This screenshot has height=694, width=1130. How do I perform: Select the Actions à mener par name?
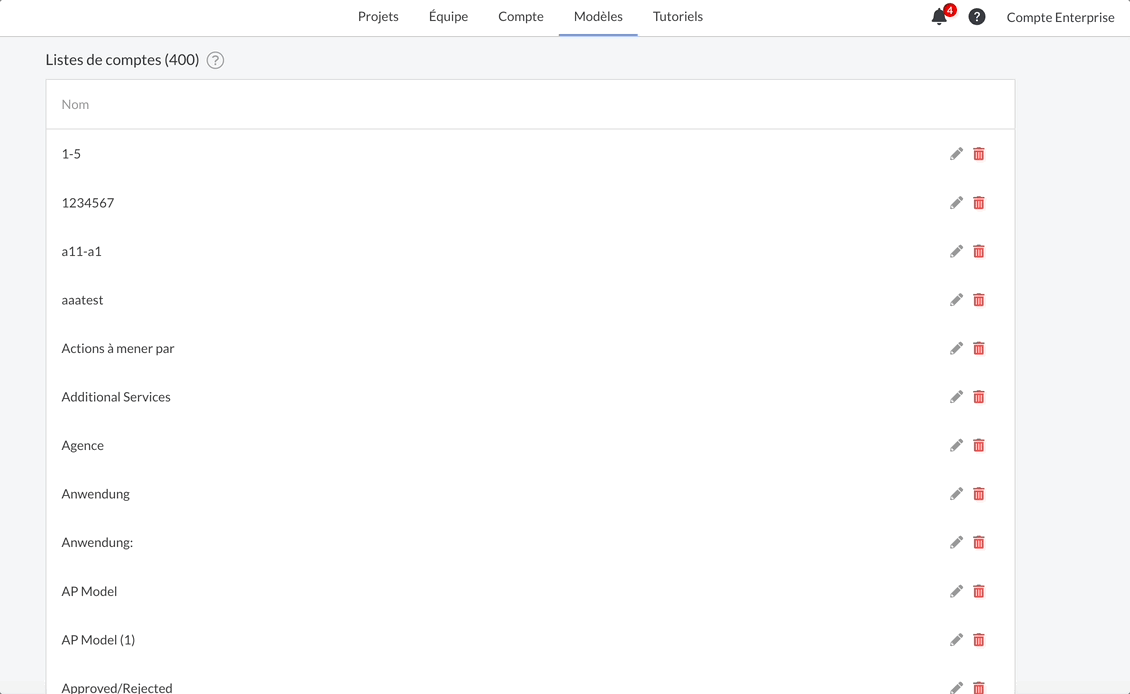tap(118, 348)
